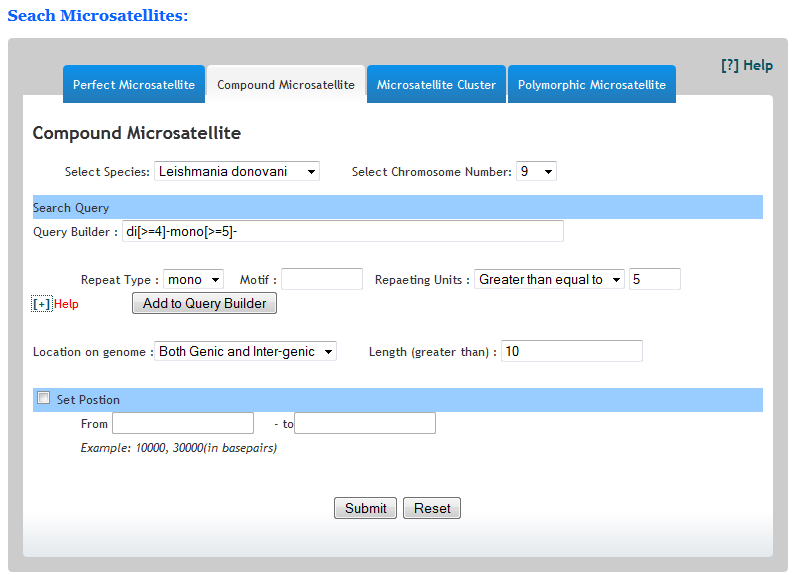Viewport: 796px width, 575px height.
Task: Switch to Compound Microsatellite tab
Action: pos(286,85)
